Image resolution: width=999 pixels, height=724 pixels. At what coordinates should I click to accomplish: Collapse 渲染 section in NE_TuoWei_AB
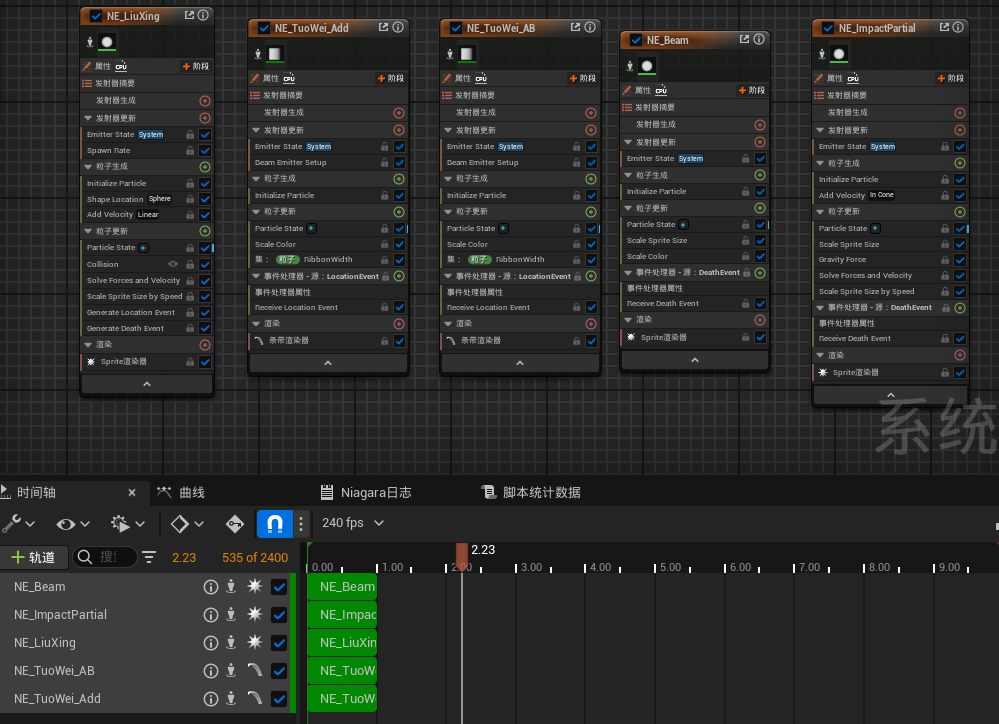(448, 324)
